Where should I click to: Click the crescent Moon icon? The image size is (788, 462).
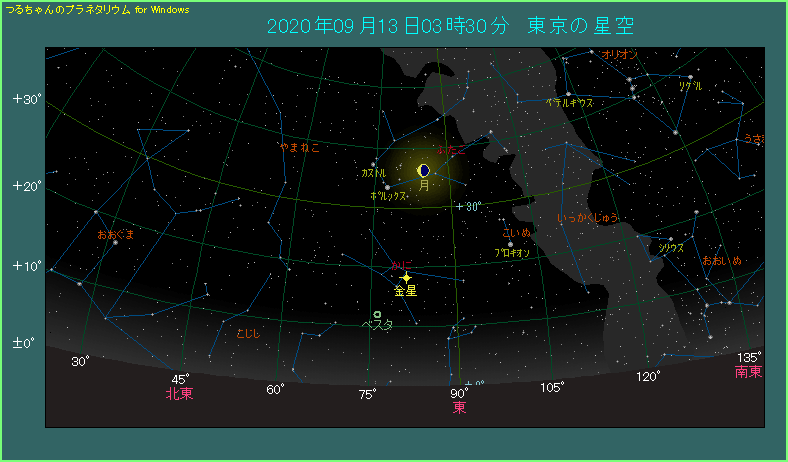point(424,170)
